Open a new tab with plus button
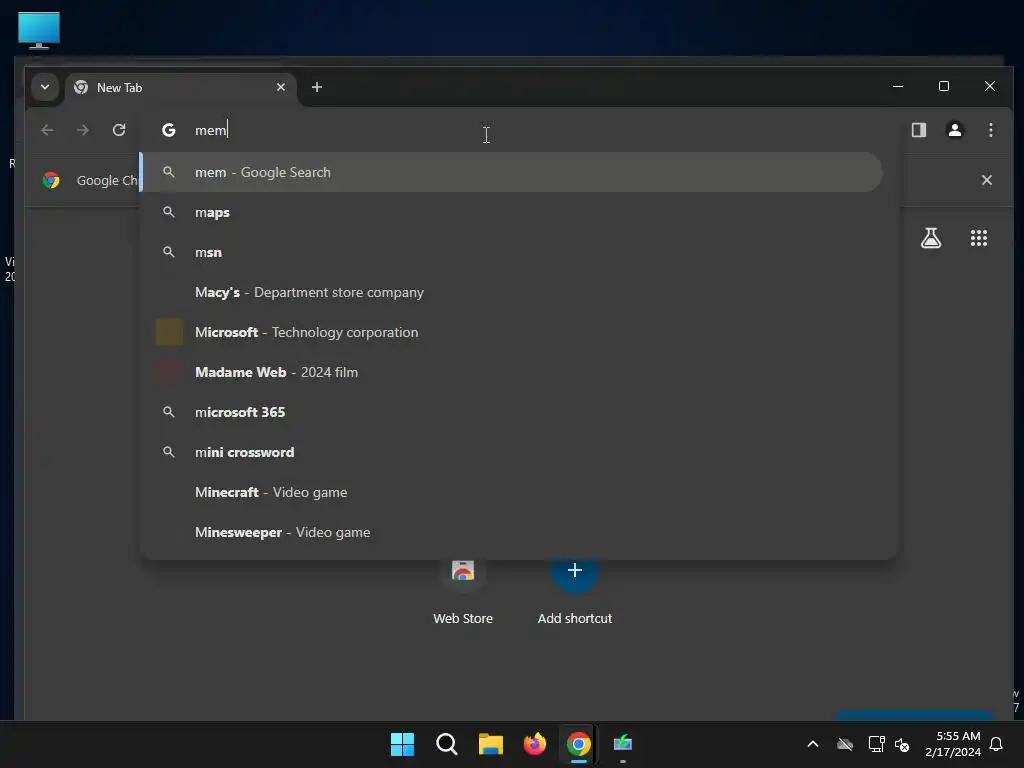 pyautogui.click(x=317, y=87)
